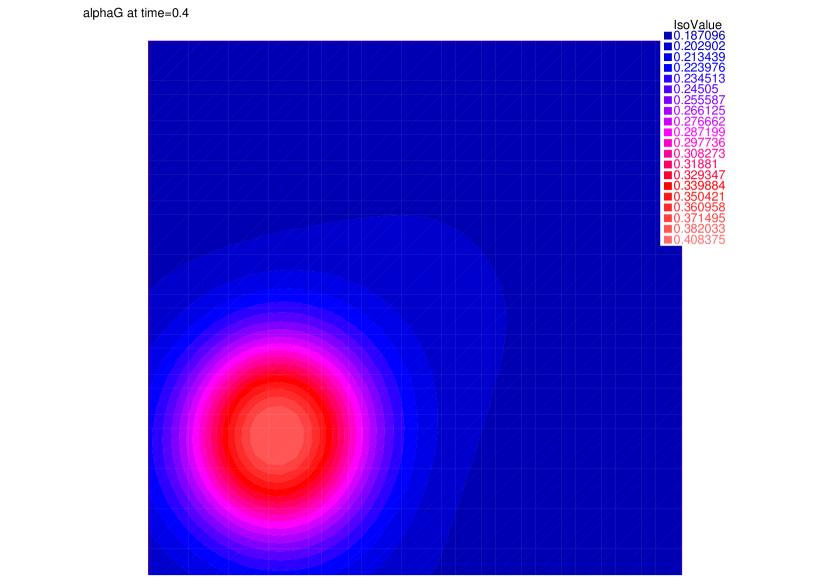Viewport: 830px width, 587px height.
Task: Click the legend value 0.276662
Action: pos(699,121)
